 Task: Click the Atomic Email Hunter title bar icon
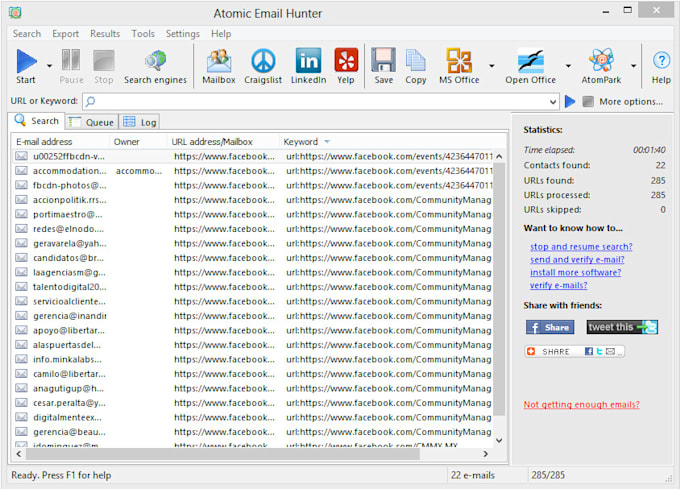15,13
